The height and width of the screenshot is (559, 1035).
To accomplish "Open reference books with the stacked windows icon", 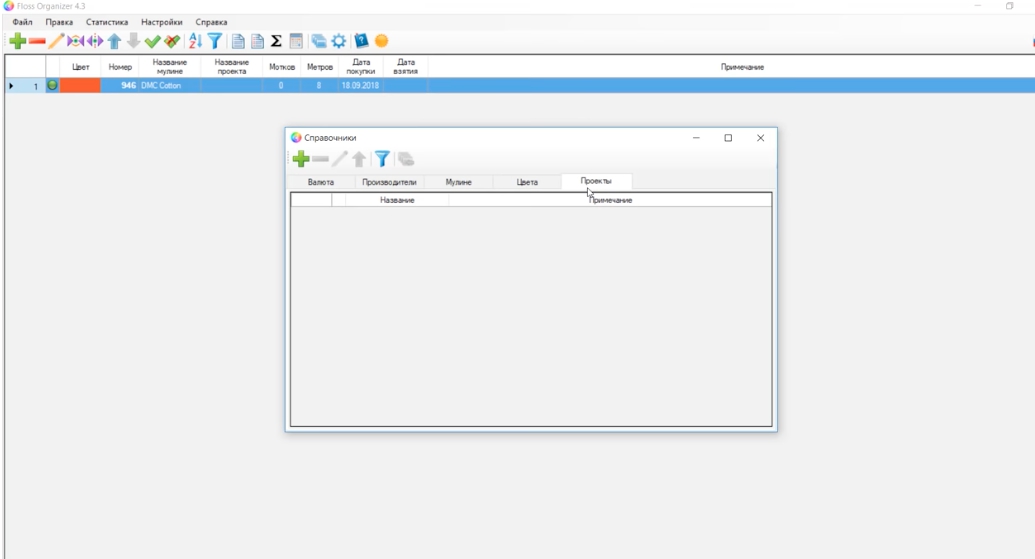I will [319, 41].
